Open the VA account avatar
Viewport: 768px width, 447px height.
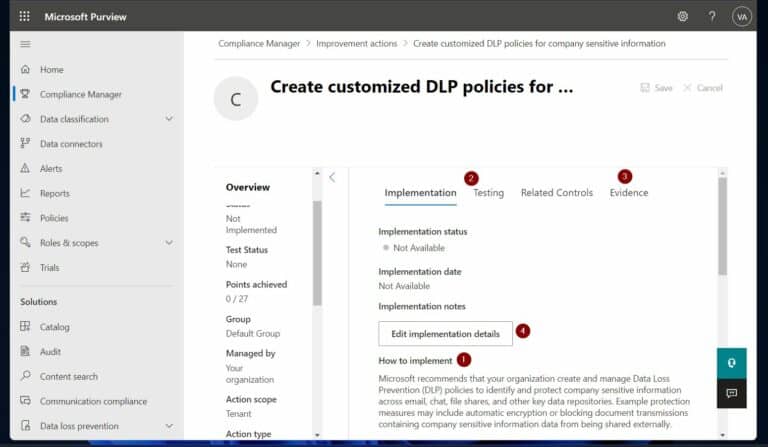tap(742, 17)
